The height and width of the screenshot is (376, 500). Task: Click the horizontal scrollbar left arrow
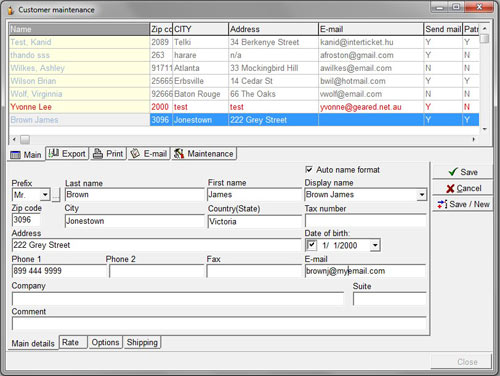pyautogui.click(x=14, y=139)
